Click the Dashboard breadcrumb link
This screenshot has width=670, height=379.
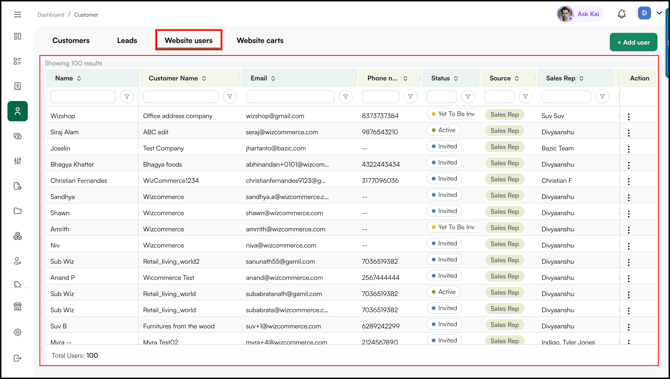[50, 15]
